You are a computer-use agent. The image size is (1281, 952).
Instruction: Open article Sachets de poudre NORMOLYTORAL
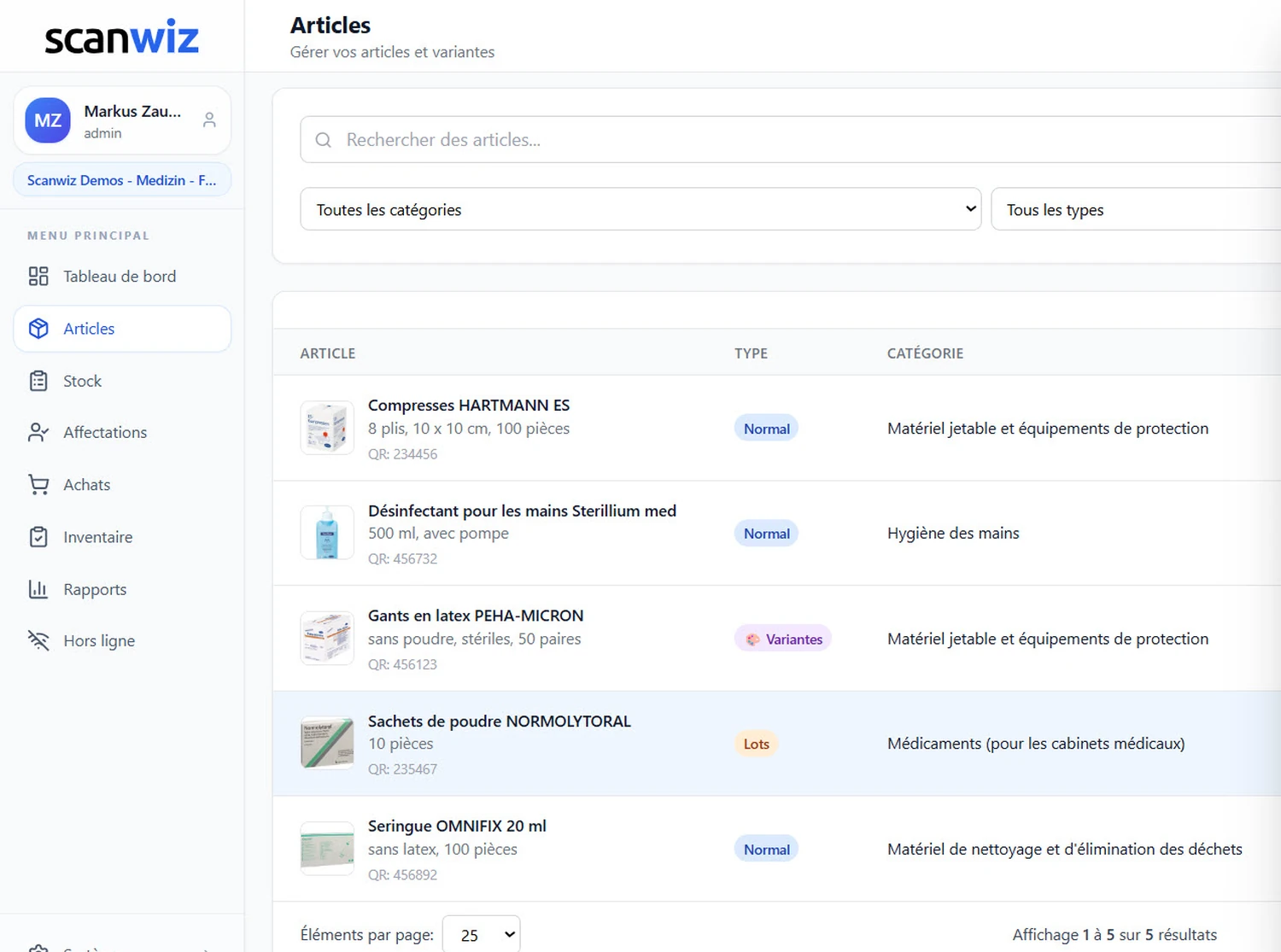500,721
